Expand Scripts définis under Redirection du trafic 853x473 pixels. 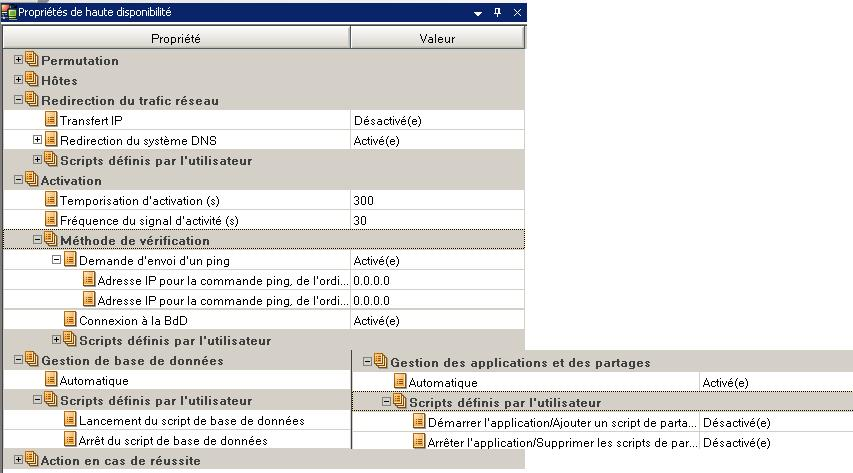click(x=37, y=159)
